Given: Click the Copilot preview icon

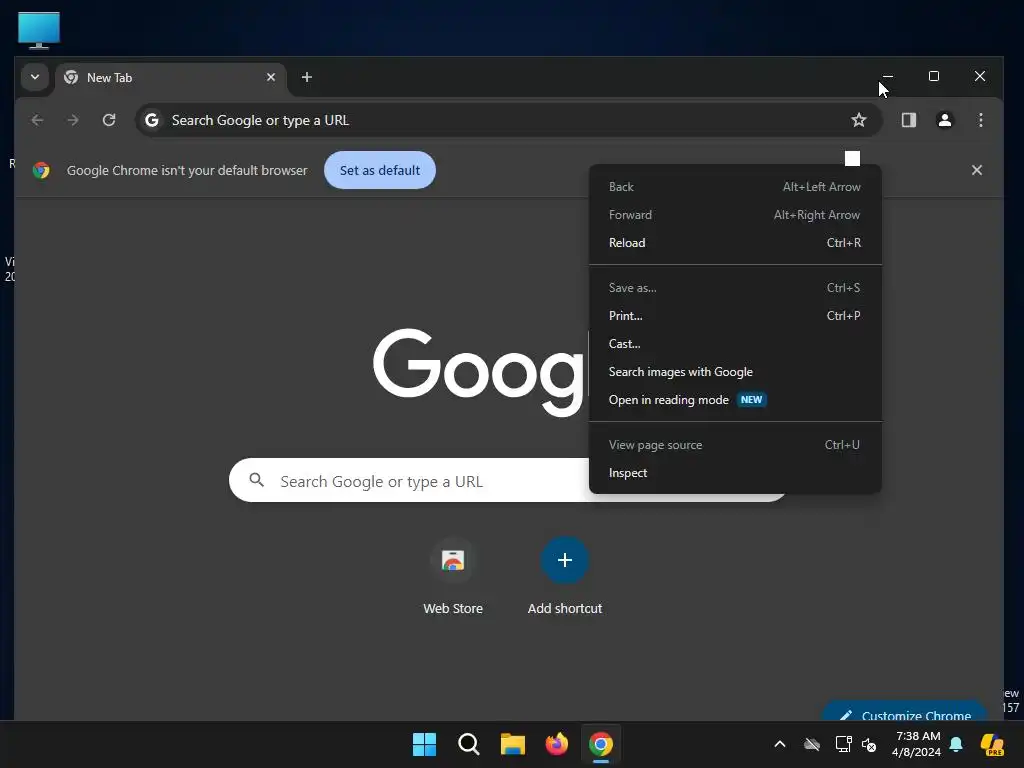Looking at the screenshot, I should [x=992, y=744].
